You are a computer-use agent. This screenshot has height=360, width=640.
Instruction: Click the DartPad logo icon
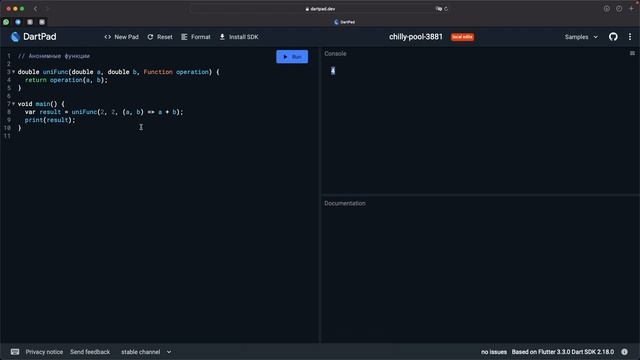point(15,37)
